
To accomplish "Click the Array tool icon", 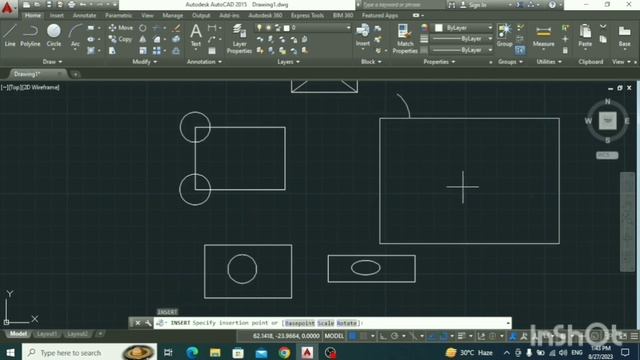I will pyautogui.click(x=157, y=51).
